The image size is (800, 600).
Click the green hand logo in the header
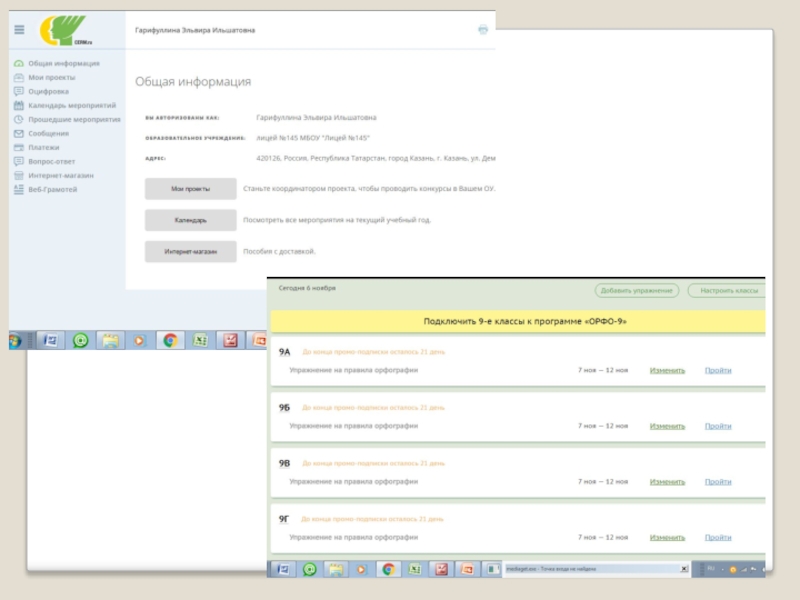pos(64,30)
